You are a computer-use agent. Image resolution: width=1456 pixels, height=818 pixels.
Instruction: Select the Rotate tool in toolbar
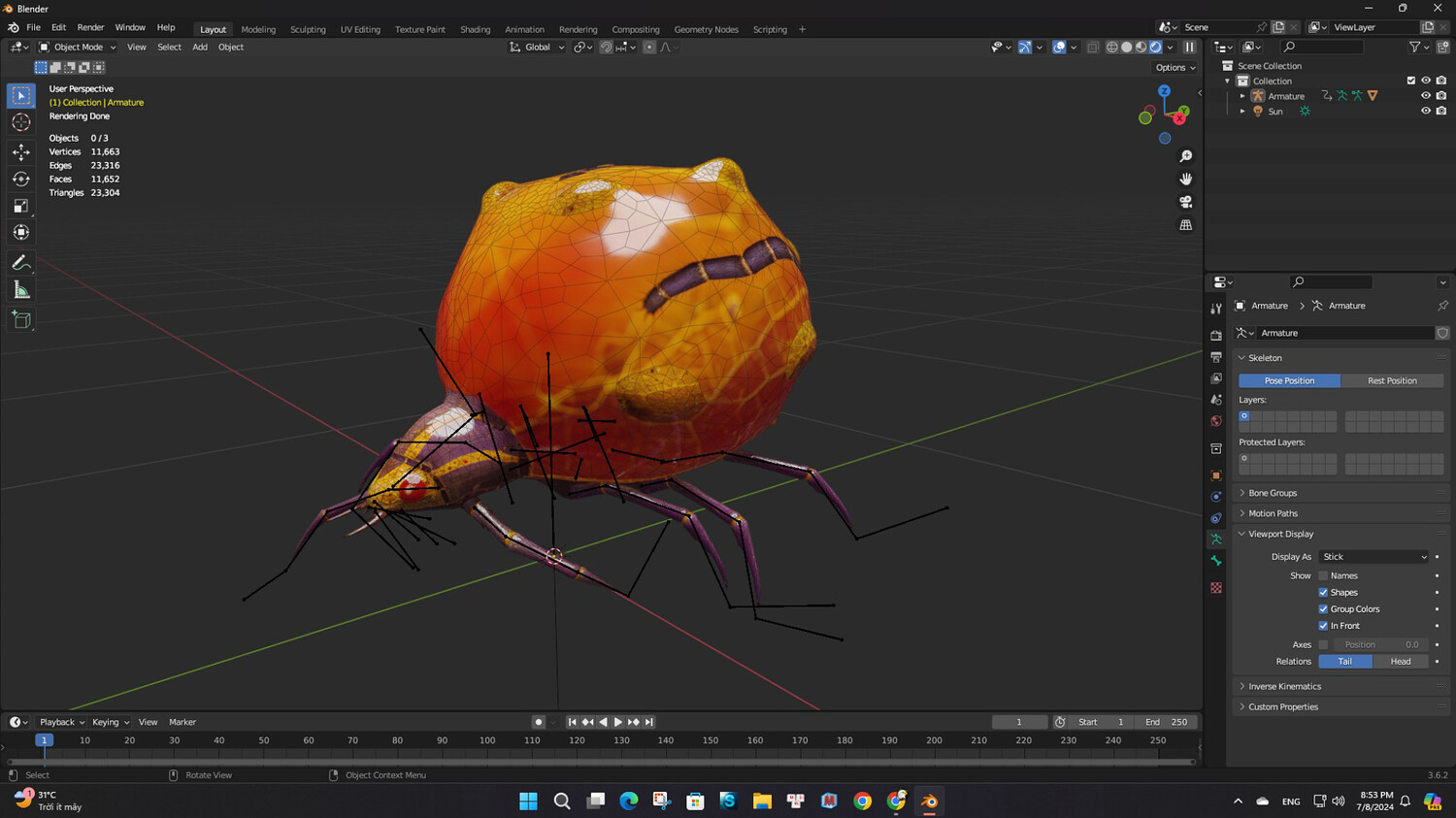pyautogui.click(x=21, y=180)
